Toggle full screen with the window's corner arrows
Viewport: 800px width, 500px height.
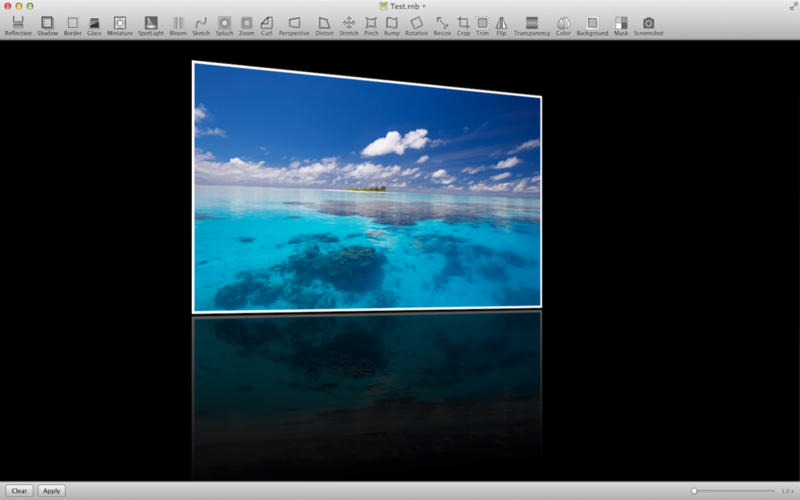(793, 6)
